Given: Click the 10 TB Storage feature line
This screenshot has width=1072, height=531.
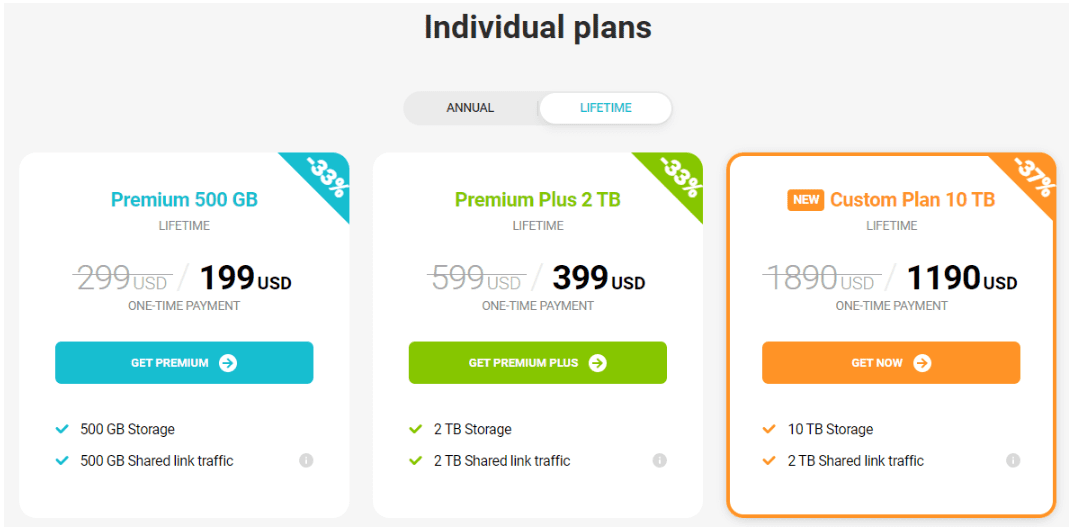Looking at the screenshot, I should pos(830,430).
